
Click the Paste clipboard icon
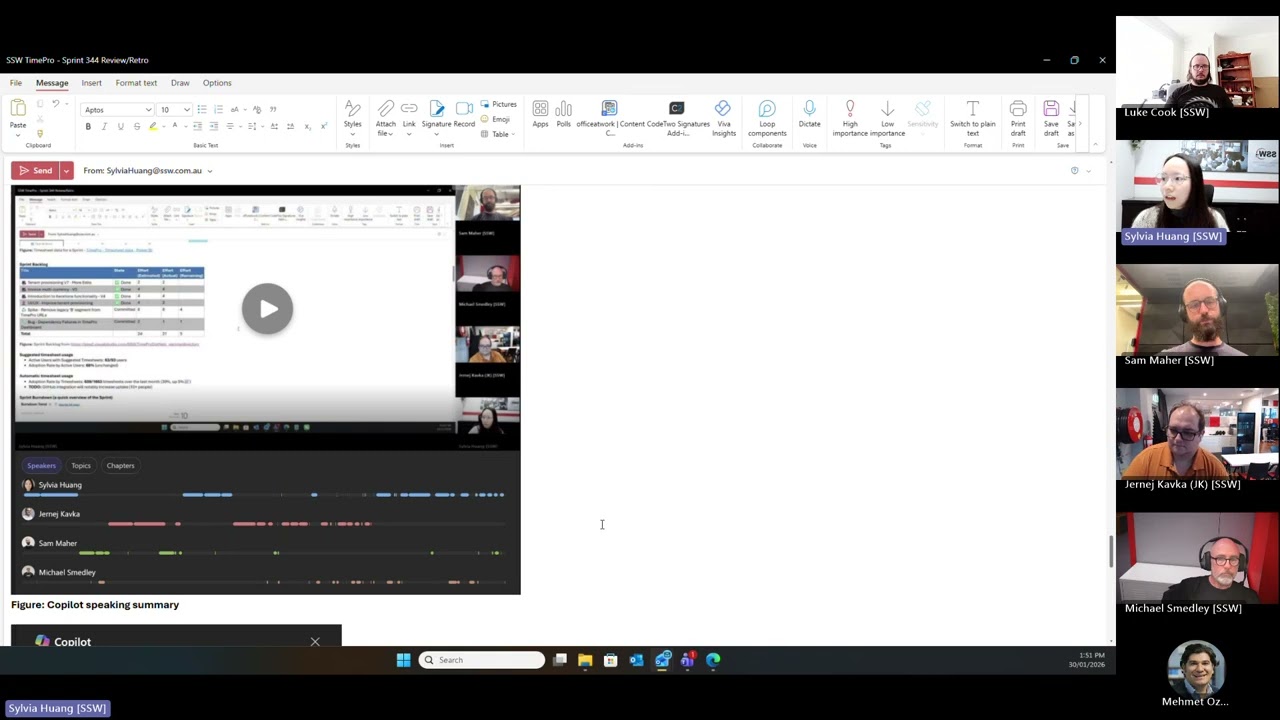(x=18, y=108)
